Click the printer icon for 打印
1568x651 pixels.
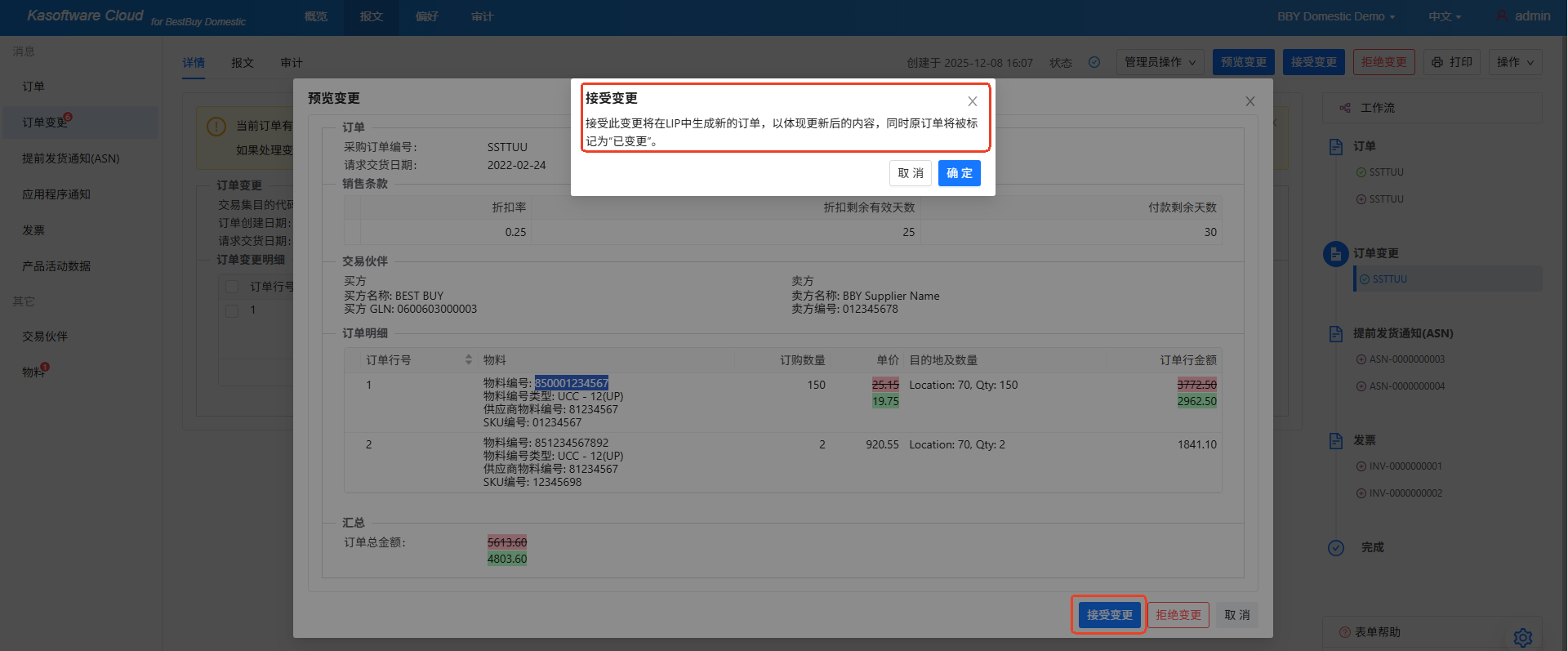(x=1437, y=62)
